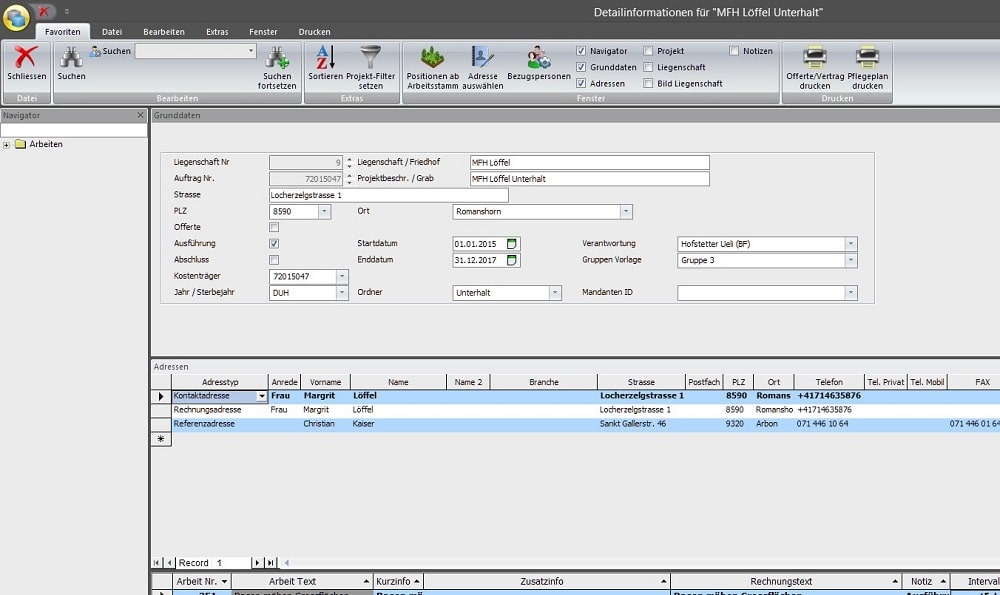Screen dimensions: 1000x595
Task: Enable Bild Liegenschaft checkbox
Action: 648,84
